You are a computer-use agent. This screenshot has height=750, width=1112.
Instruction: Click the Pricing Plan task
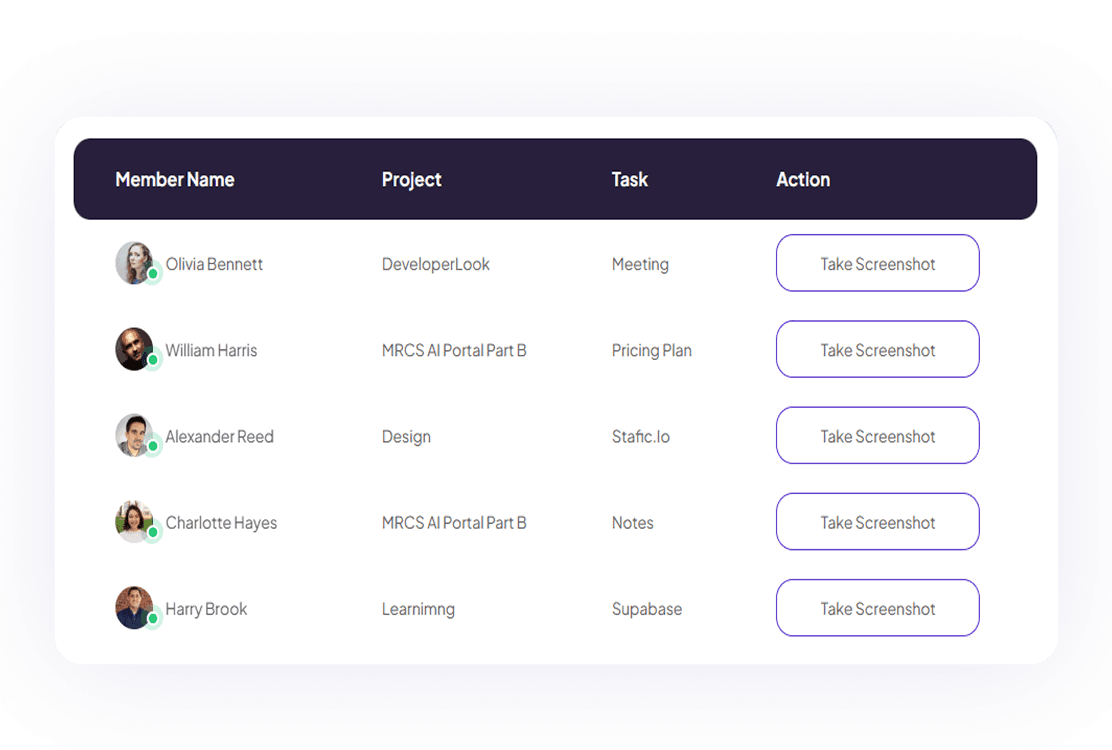pyautogui.click(x=651, y=351)
